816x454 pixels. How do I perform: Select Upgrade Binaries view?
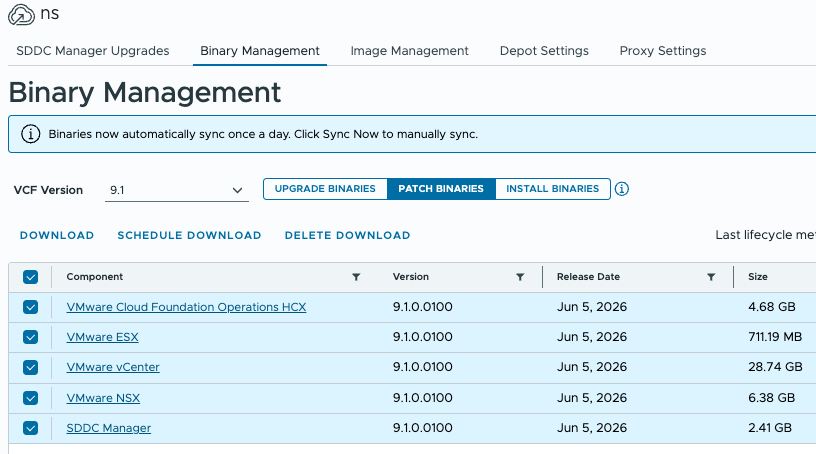point(325,189)
